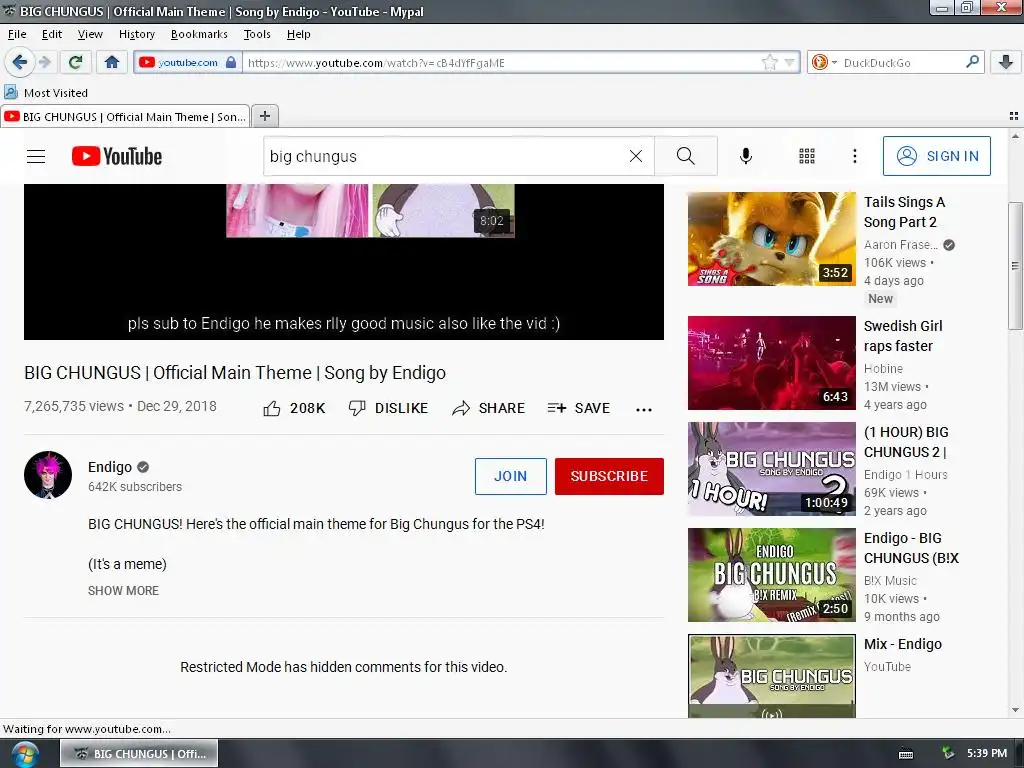Image resolution: width=1024 pixels, height=768 pixels.
Task: Click the DISLIKE thumbs down button
Action: (388, 408)
